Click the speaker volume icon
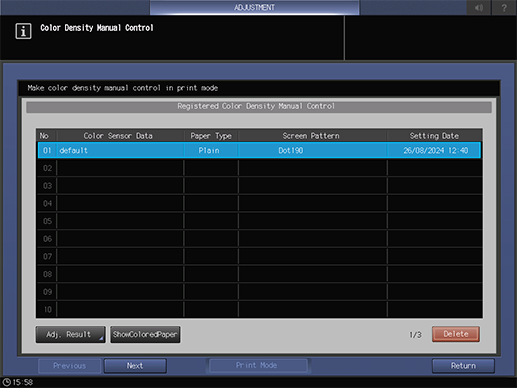 479,7
